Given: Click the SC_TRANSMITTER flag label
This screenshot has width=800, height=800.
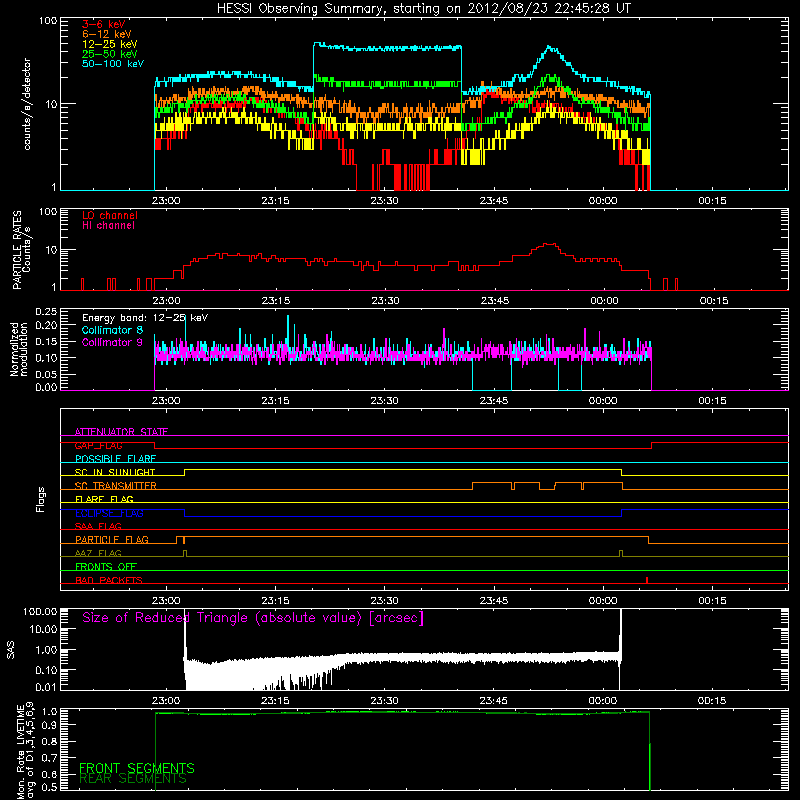Looking at the screenshot, I should (116, 486).
